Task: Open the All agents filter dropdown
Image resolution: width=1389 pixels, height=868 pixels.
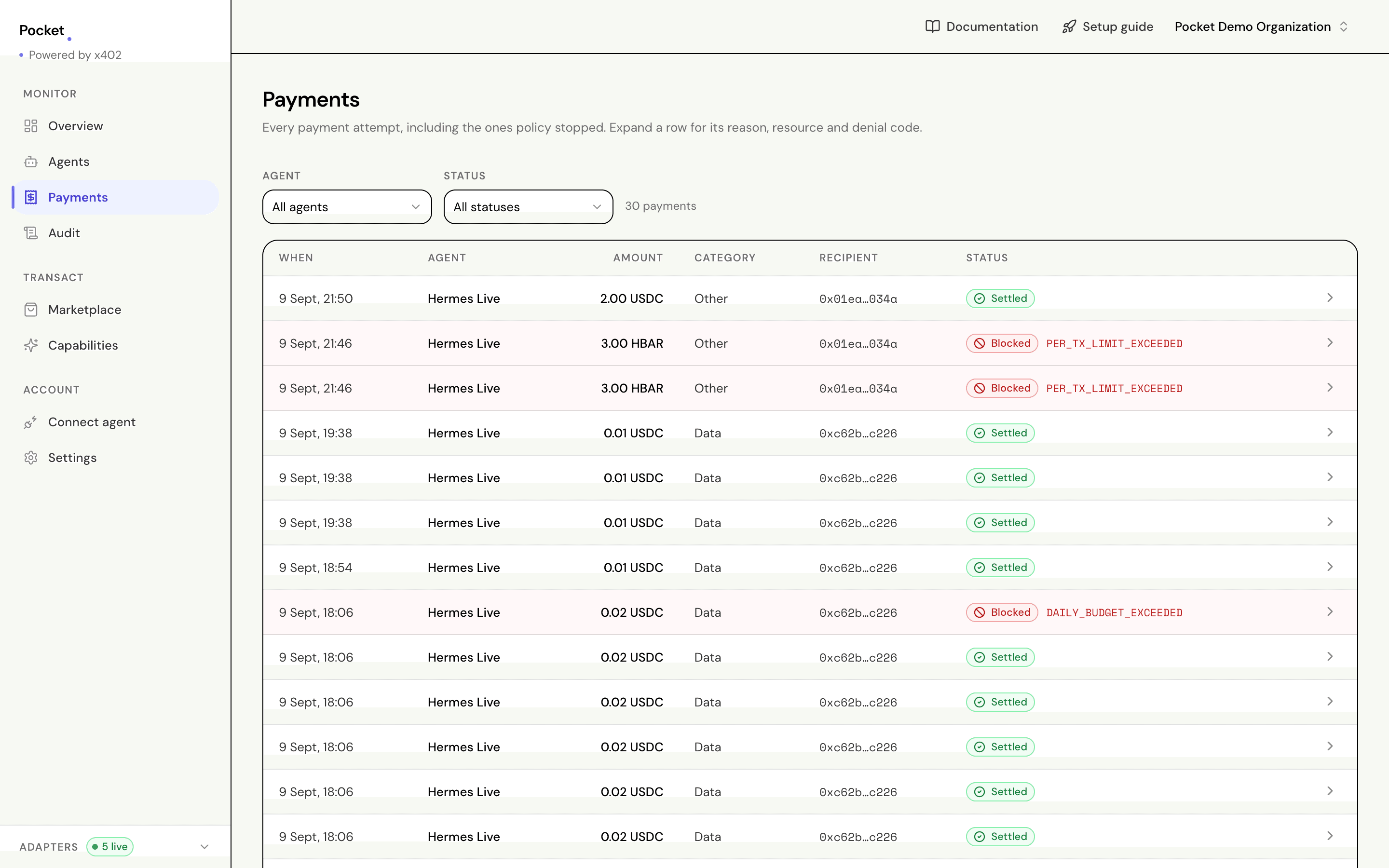Action: [x=347, y=207]
